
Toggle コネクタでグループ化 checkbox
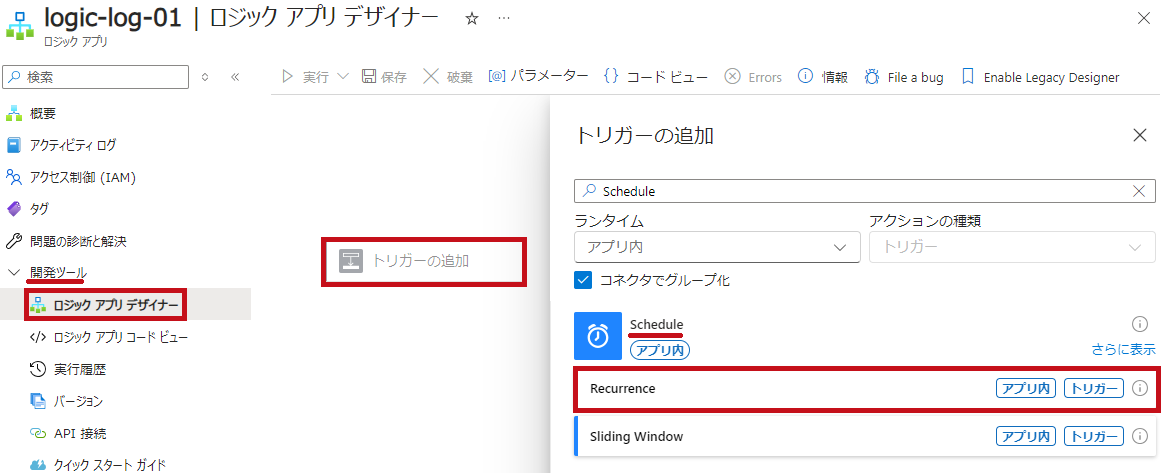(x=583, y=280)
